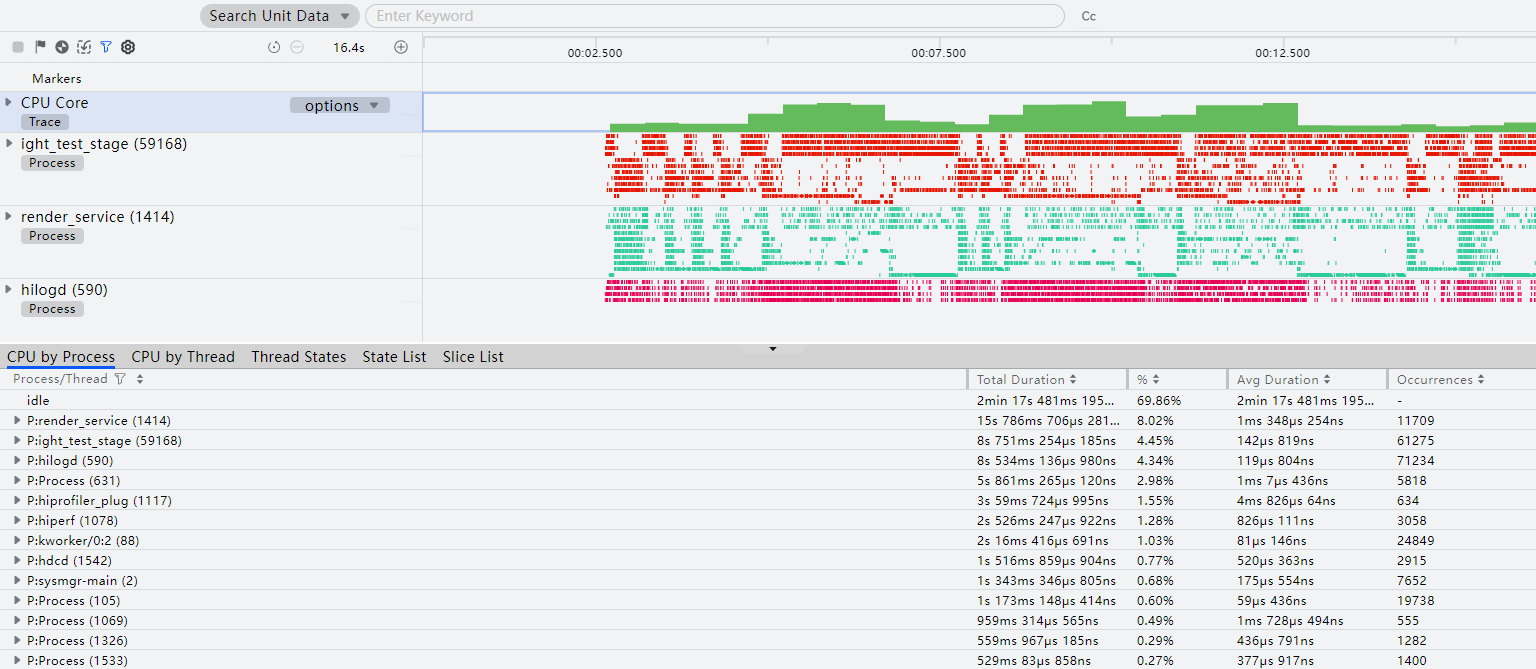The width and height of the screenshot is (1536, 669).
Task: Click the filter funnel icon in toolbar
Action: pos(106,47)
